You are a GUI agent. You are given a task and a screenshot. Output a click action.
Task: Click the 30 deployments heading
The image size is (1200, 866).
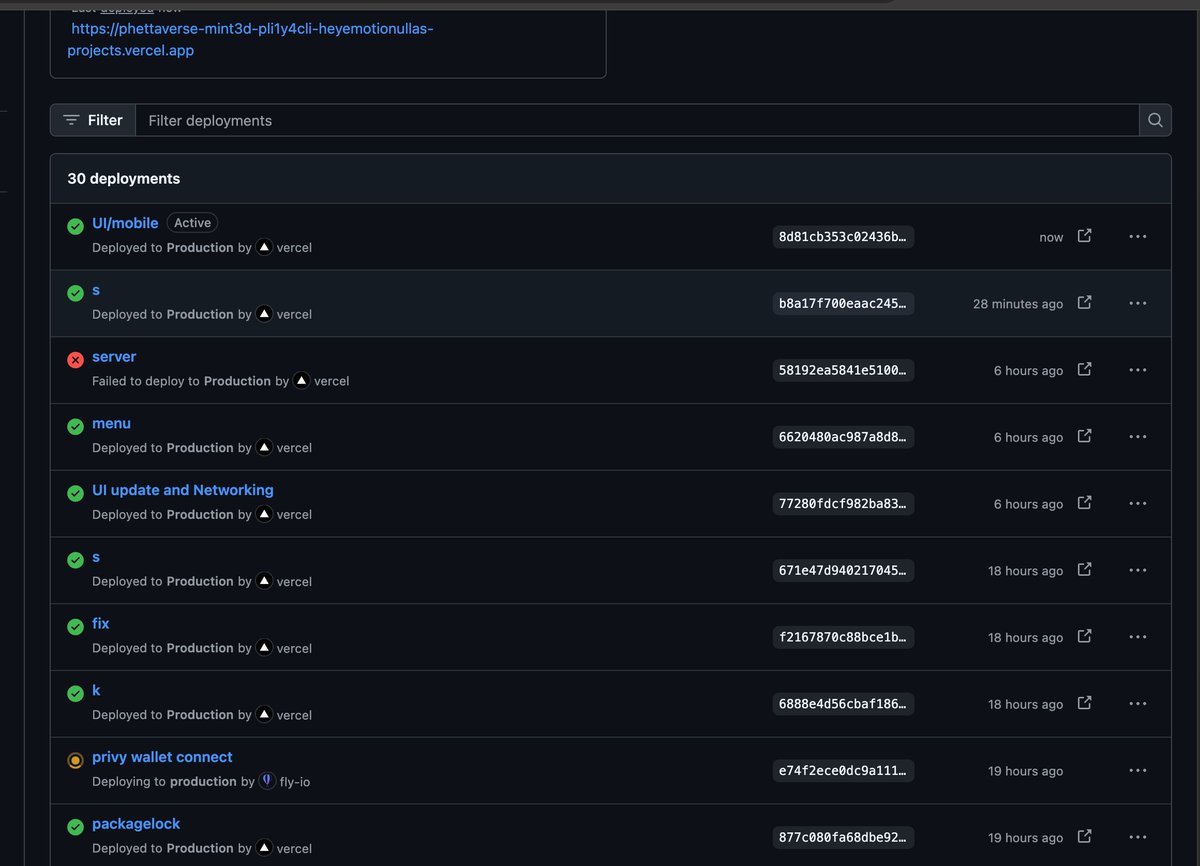coord(124,179)
